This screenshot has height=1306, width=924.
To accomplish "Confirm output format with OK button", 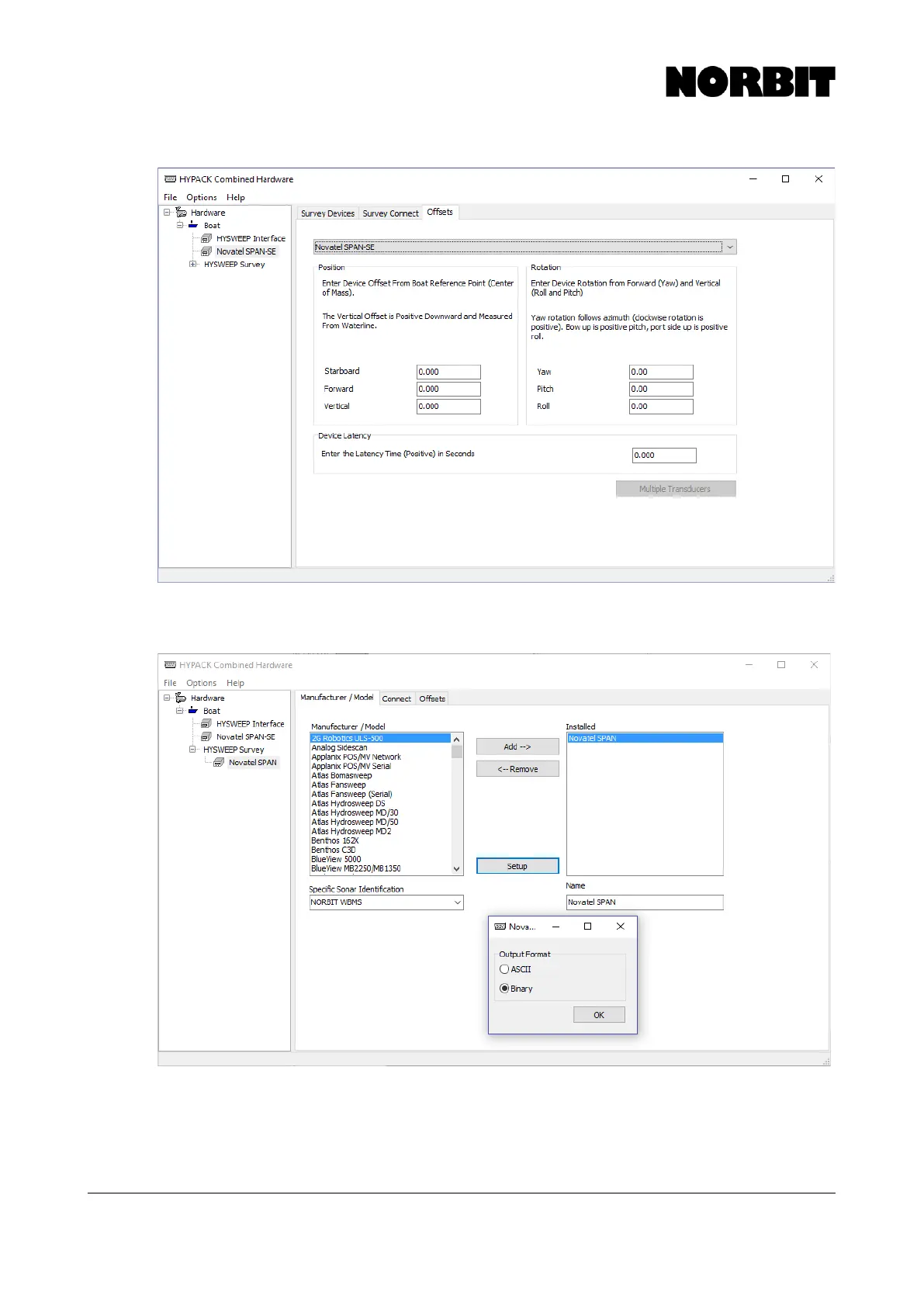I will tap(599, 1015).
